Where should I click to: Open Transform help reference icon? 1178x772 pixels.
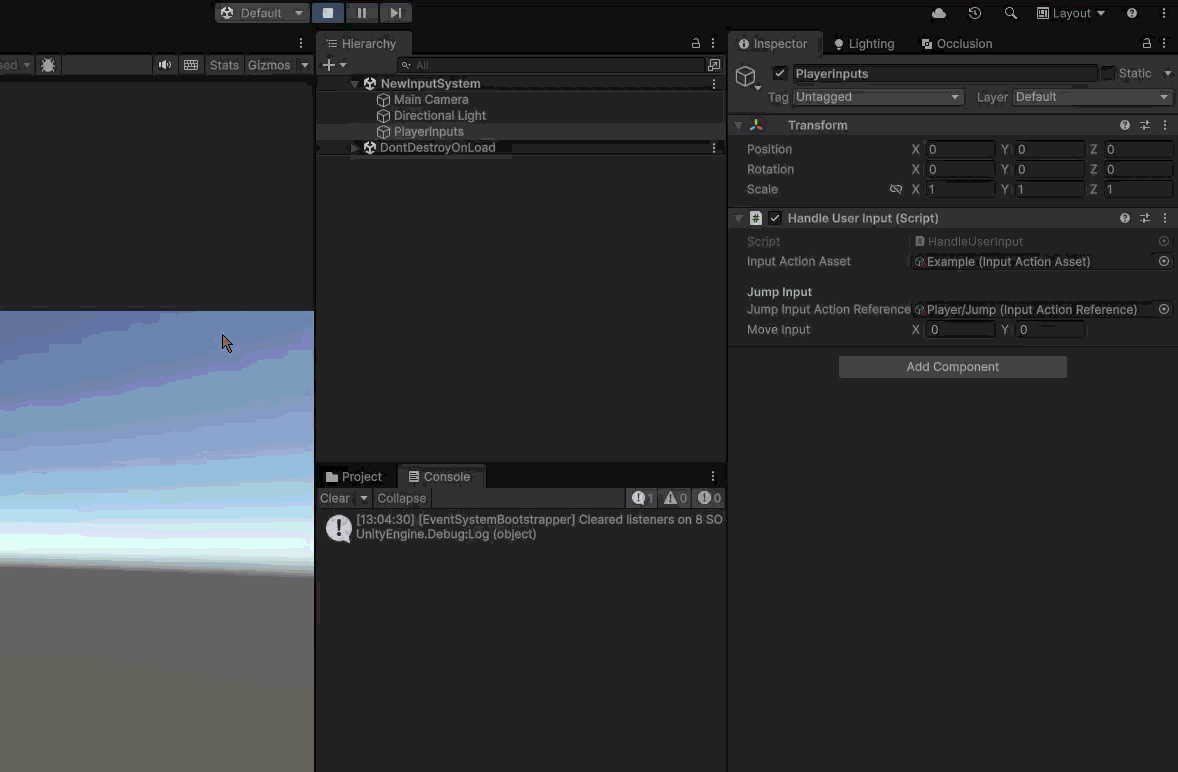point(1125,125)
